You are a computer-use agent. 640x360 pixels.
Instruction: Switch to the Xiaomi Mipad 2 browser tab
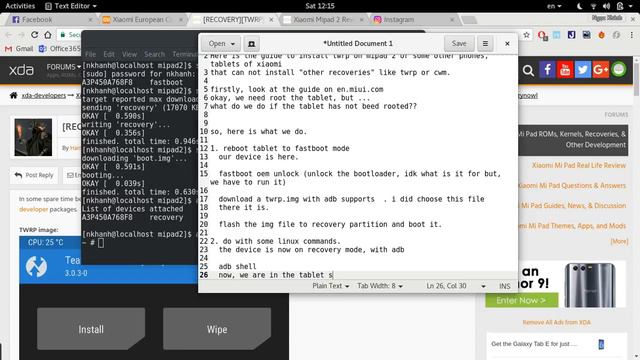pyautogui.click(x=322, y=20)
